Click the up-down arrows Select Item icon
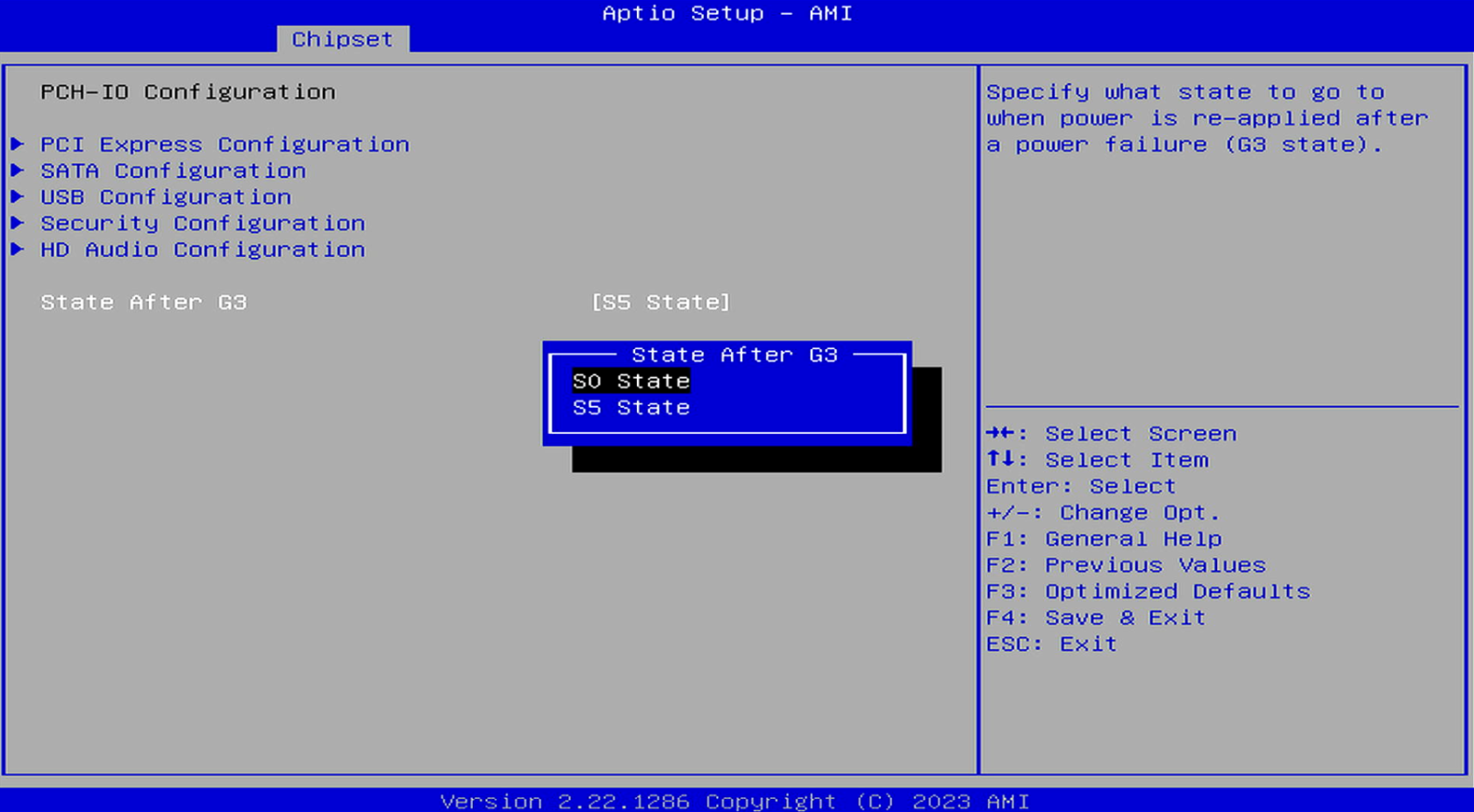 pos(1000,459)
